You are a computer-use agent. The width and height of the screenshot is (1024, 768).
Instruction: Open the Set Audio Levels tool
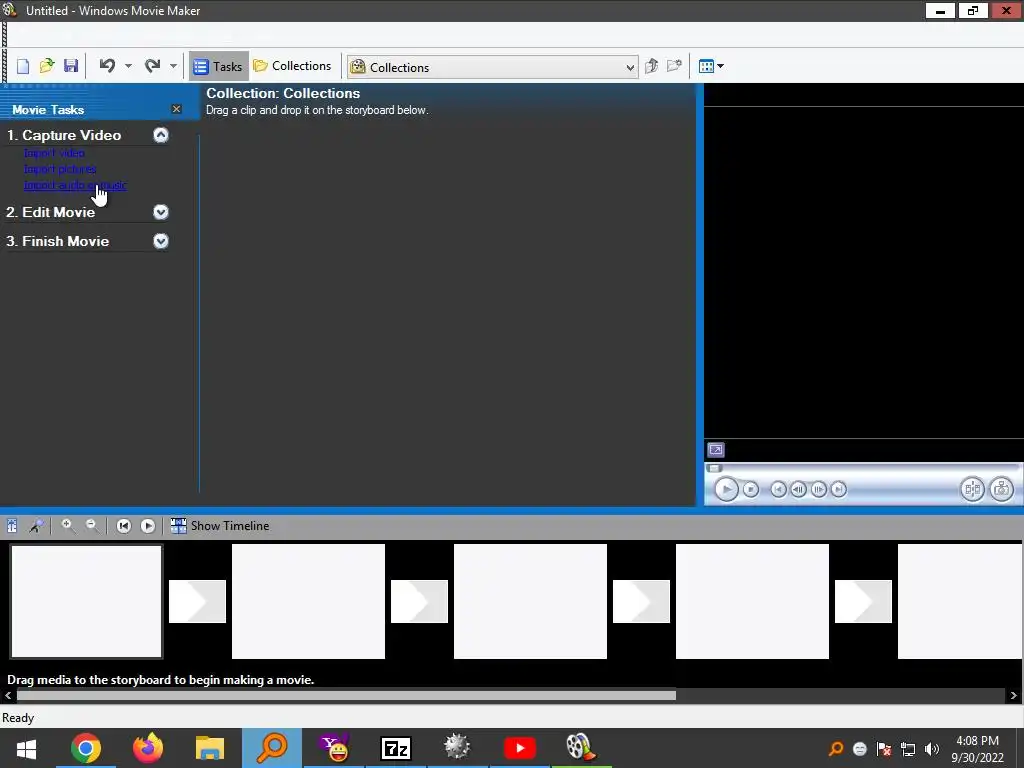(12, 526)
